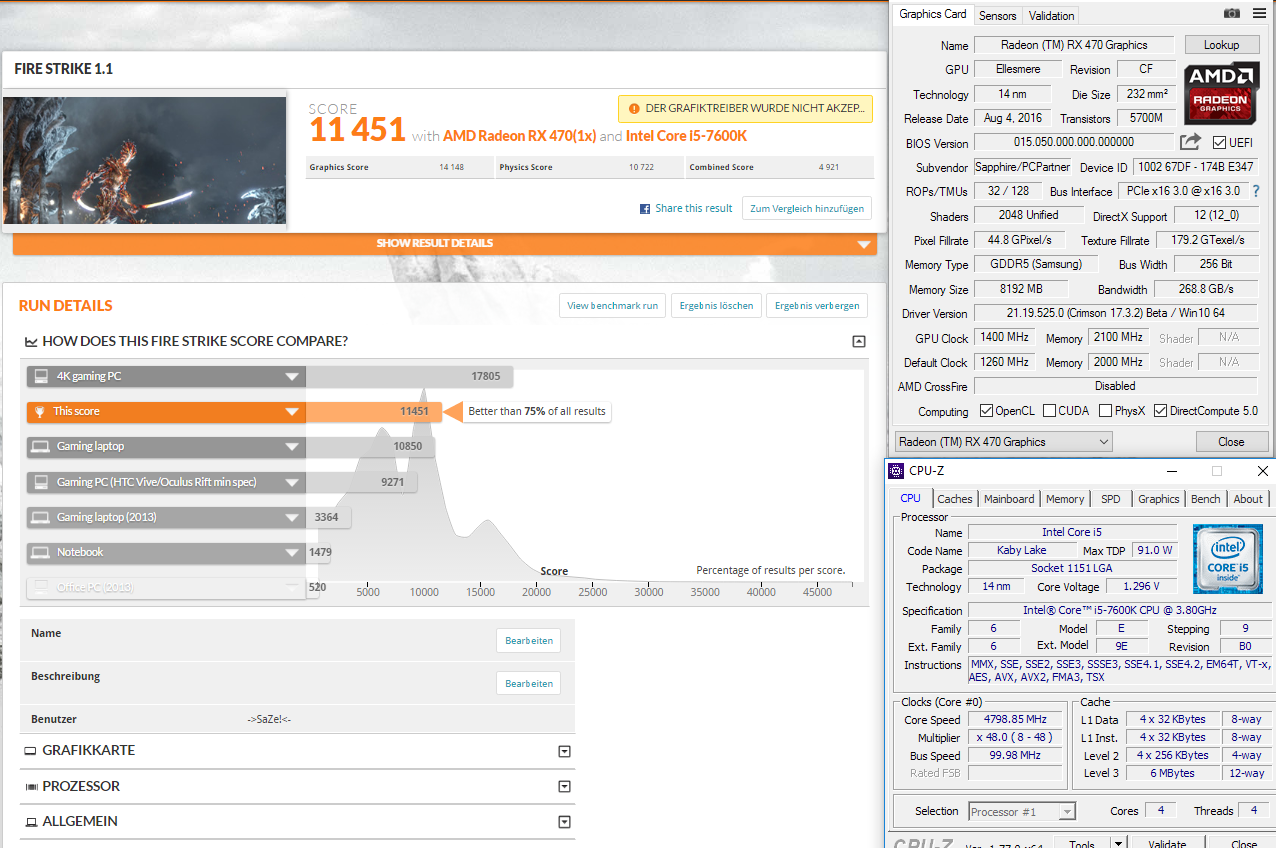Click the Fire Strike preview thumbnail
The width and height of the screenshot is (1276, 848).
(145, 160)
